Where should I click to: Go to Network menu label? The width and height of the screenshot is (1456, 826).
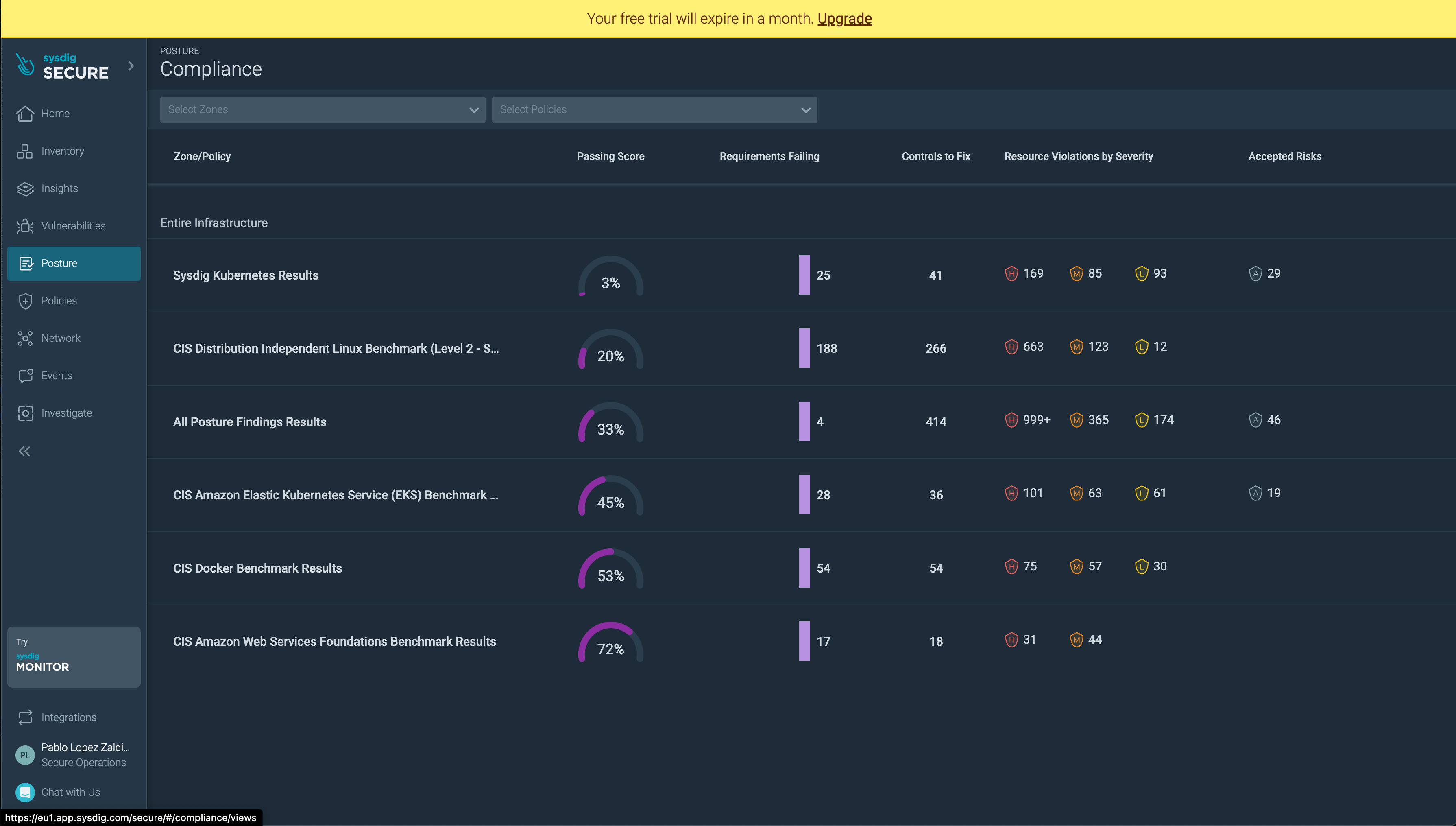61,338
